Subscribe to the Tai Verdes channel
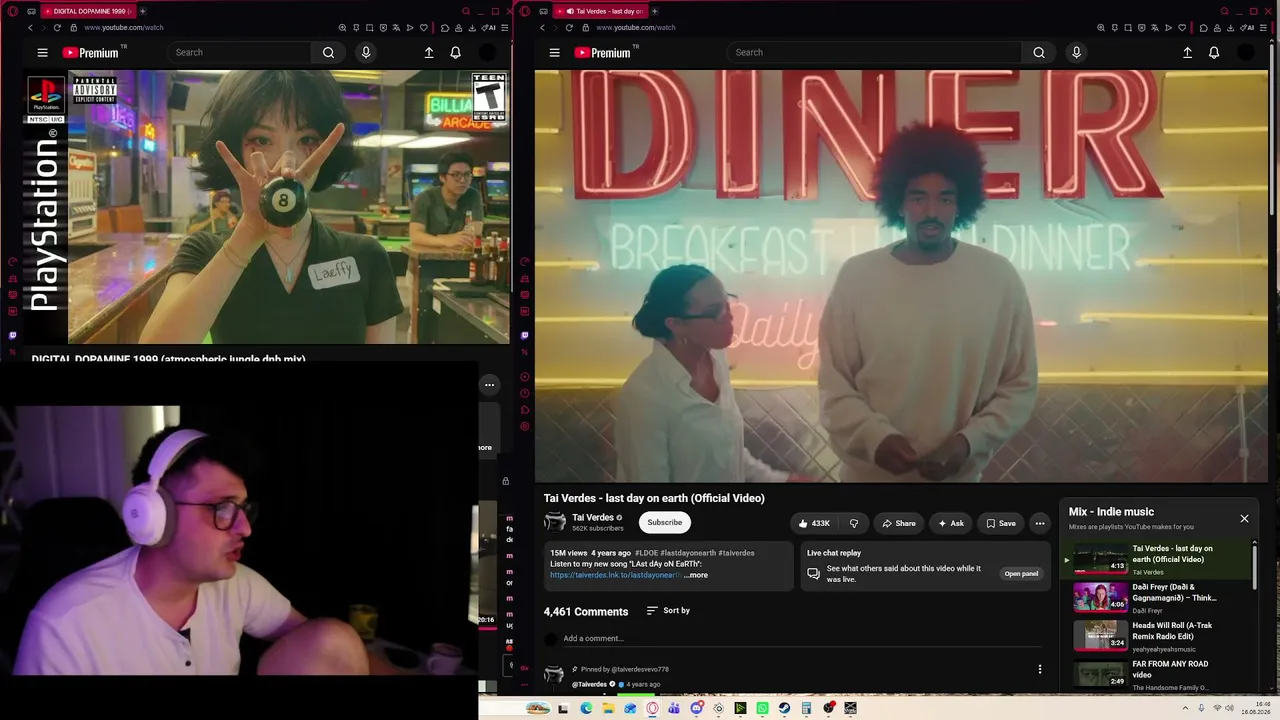 [x=664, y=522]
